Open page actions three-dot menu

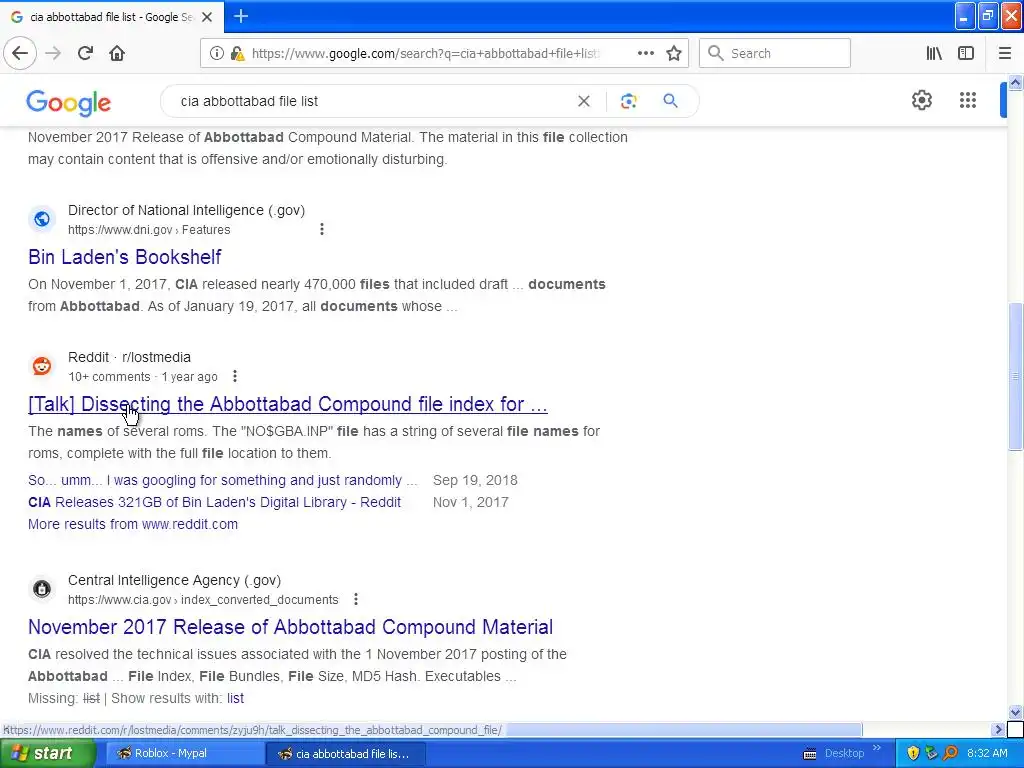pyautogui.click(x=646, y=53)
